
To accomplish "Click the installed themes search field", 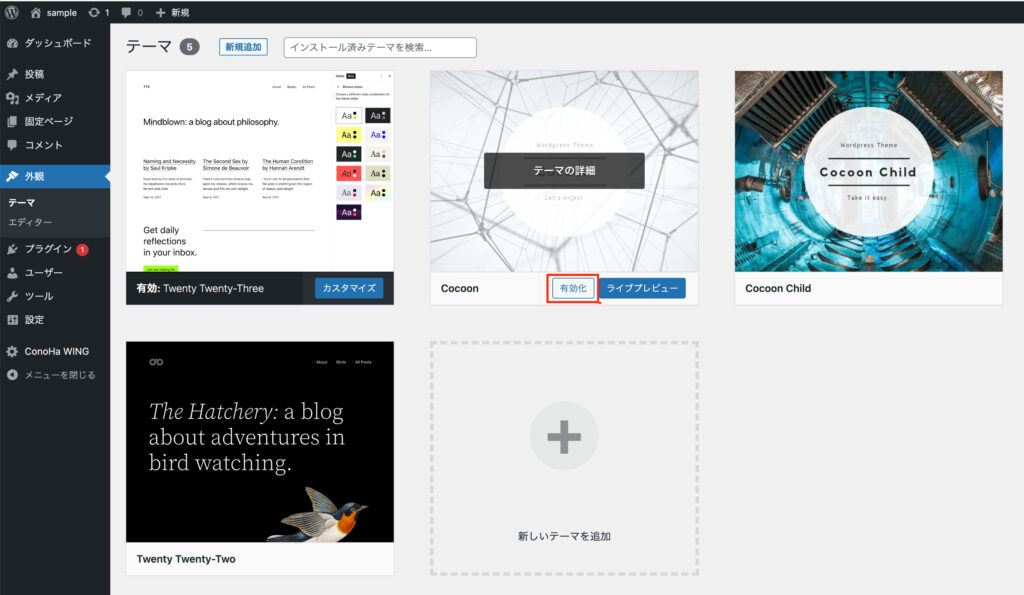I will 380,47.
